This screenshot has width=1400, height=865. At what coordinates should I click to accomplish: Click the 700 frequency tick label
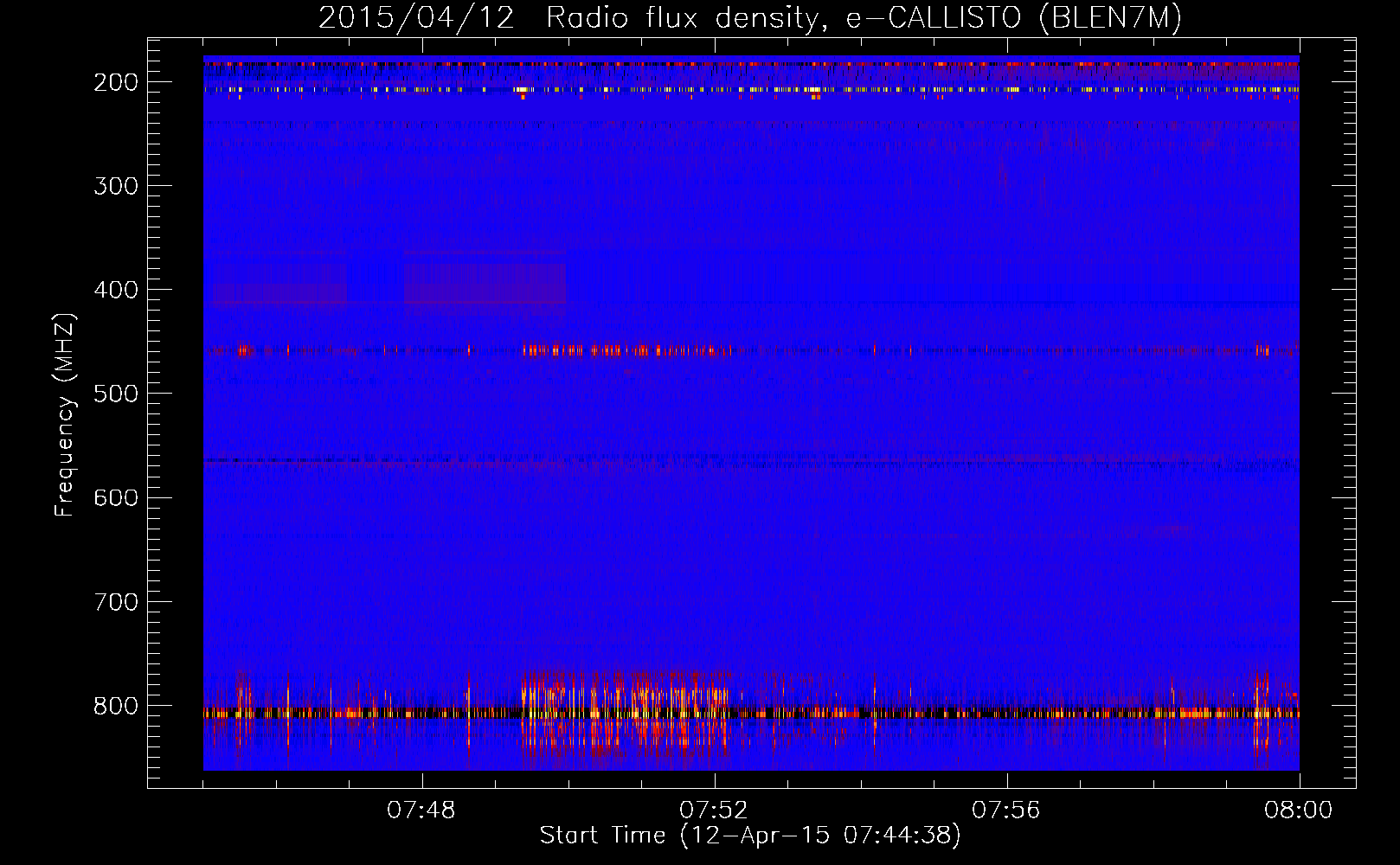(116, 601)
